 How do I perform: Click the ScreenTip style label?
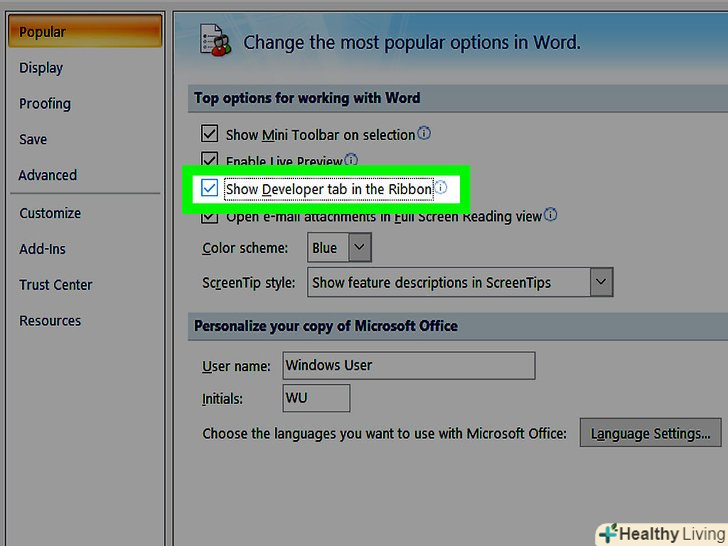(249, 283)
